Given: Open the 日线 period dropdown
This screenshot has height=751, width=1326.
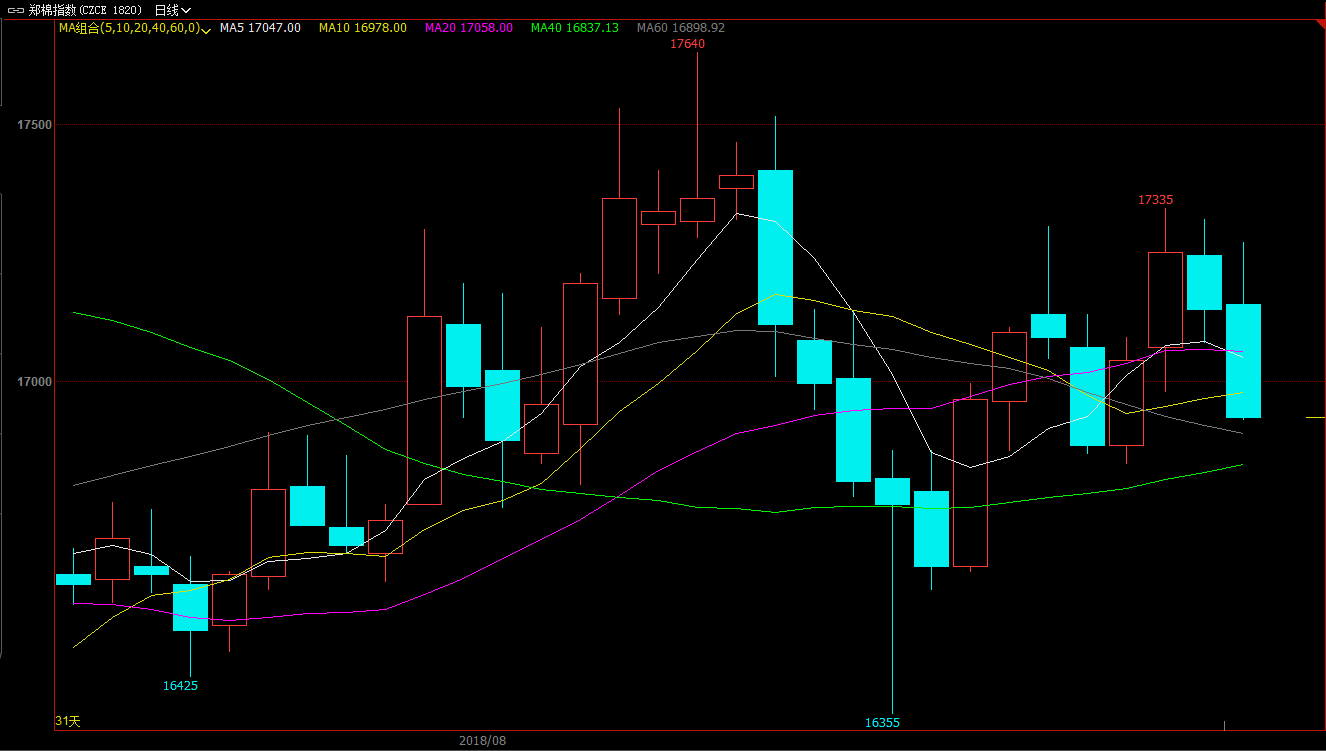Looking at the screenshot, I should point(172,10).
